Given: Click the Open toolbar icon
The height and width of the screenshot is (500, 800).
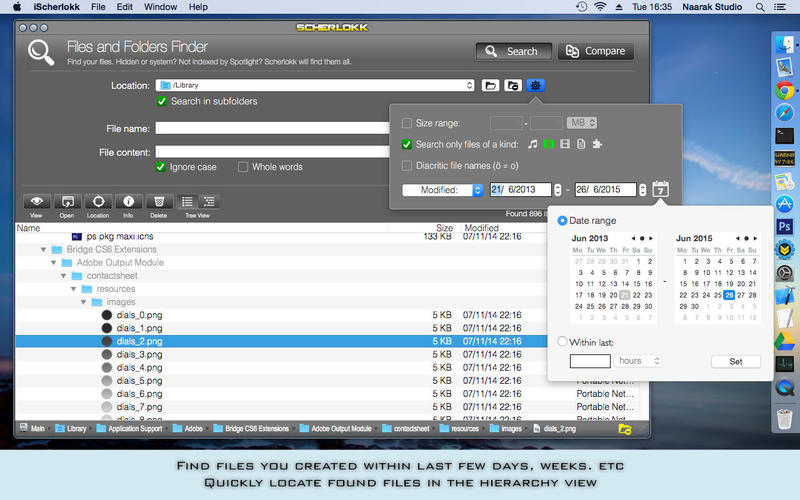Looking at the screenshot, I should [x=67, y=202].
